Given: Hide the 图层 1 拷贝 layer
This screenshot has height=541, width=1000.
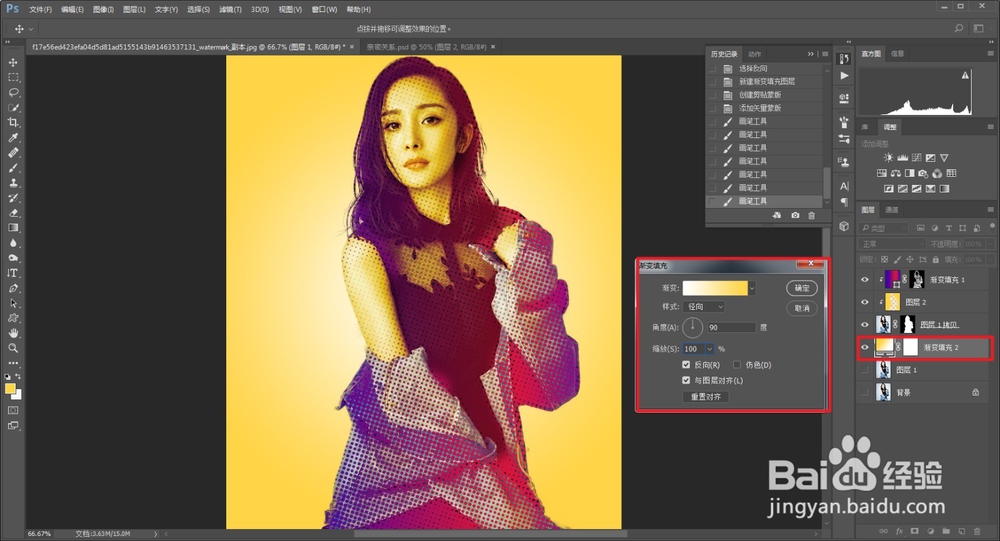Looking at the screenshot, I should pos(865,325).
